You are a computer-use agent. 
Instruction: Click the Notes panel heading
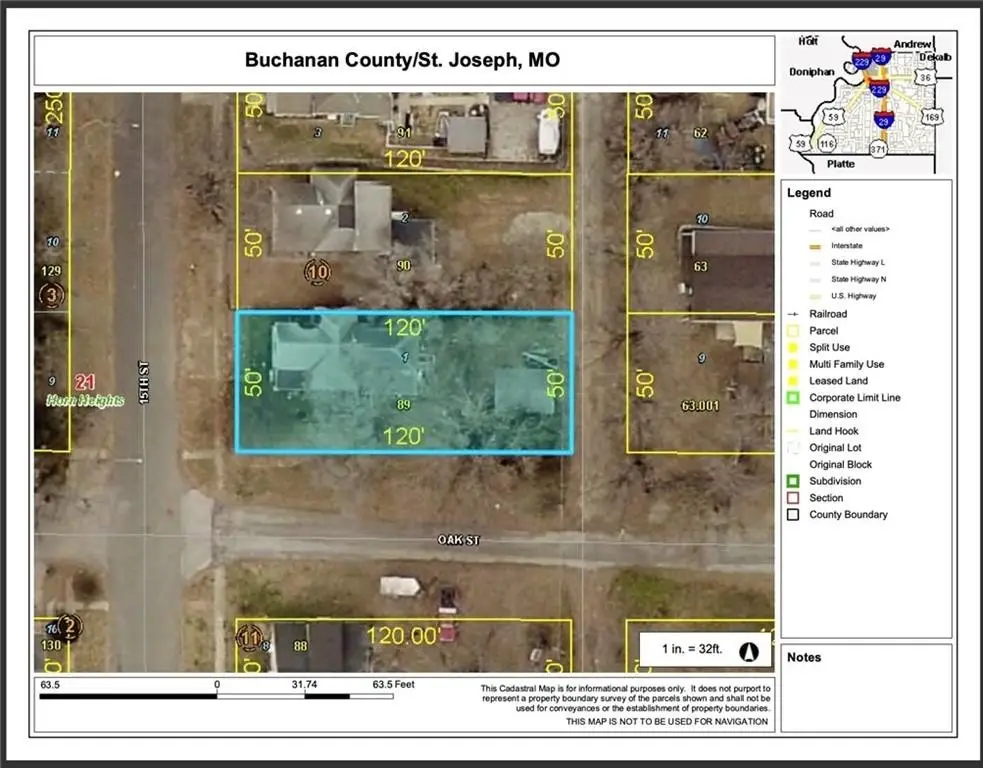(803, 657)
